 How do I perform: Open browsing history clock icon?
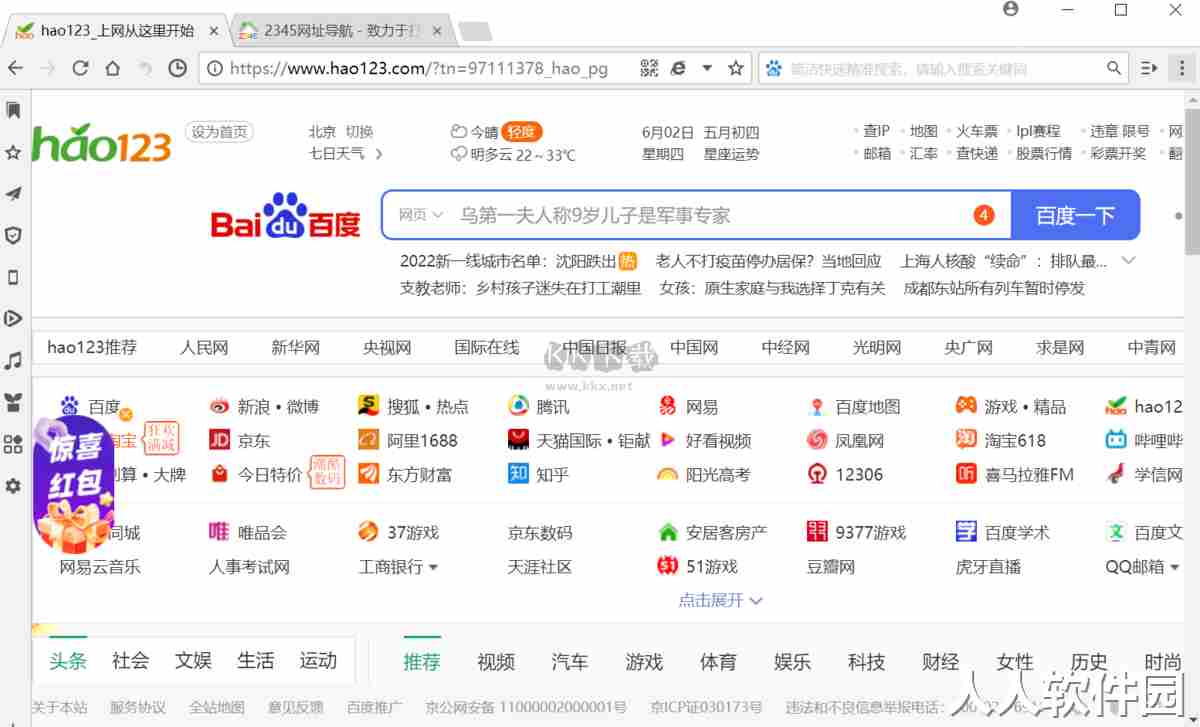point(177,68)
